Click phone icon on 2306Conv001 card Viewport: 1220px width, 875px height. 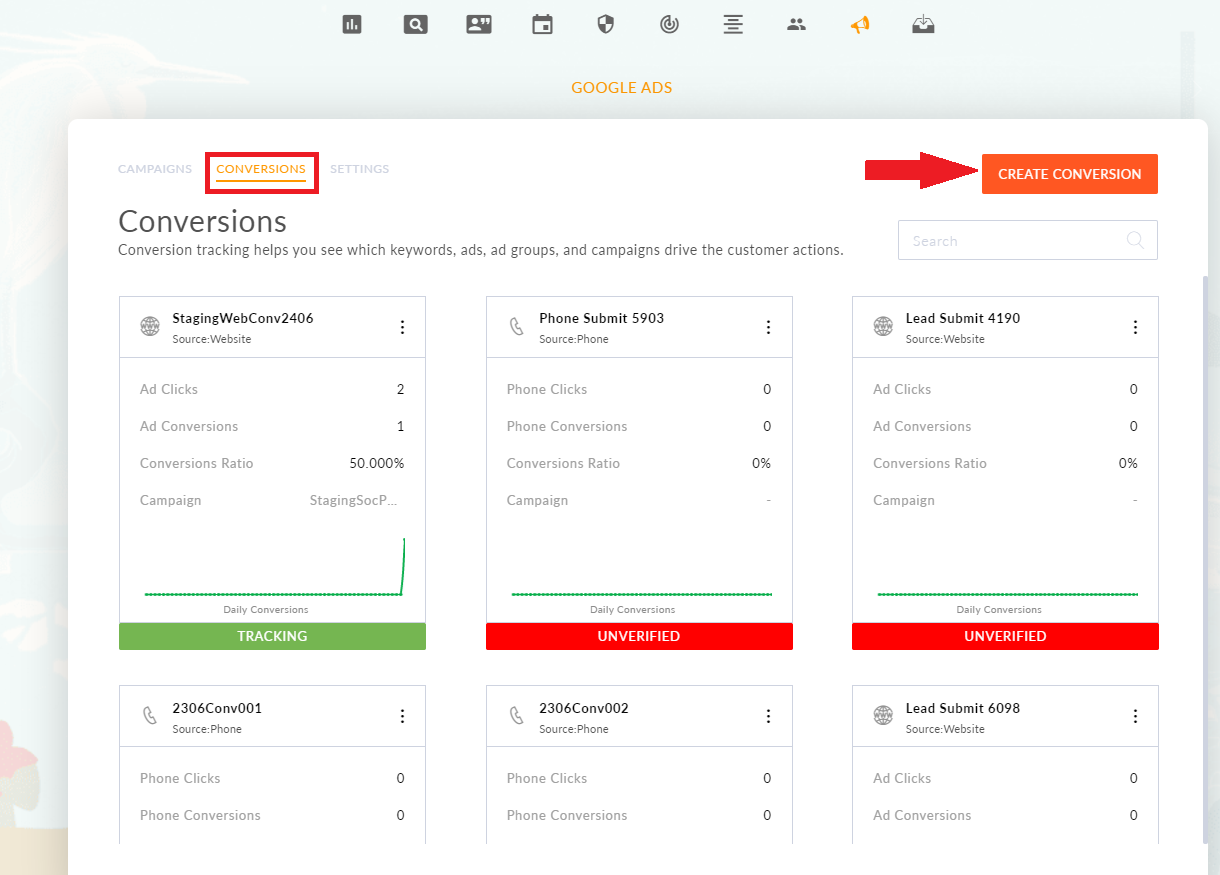point(150,716)
